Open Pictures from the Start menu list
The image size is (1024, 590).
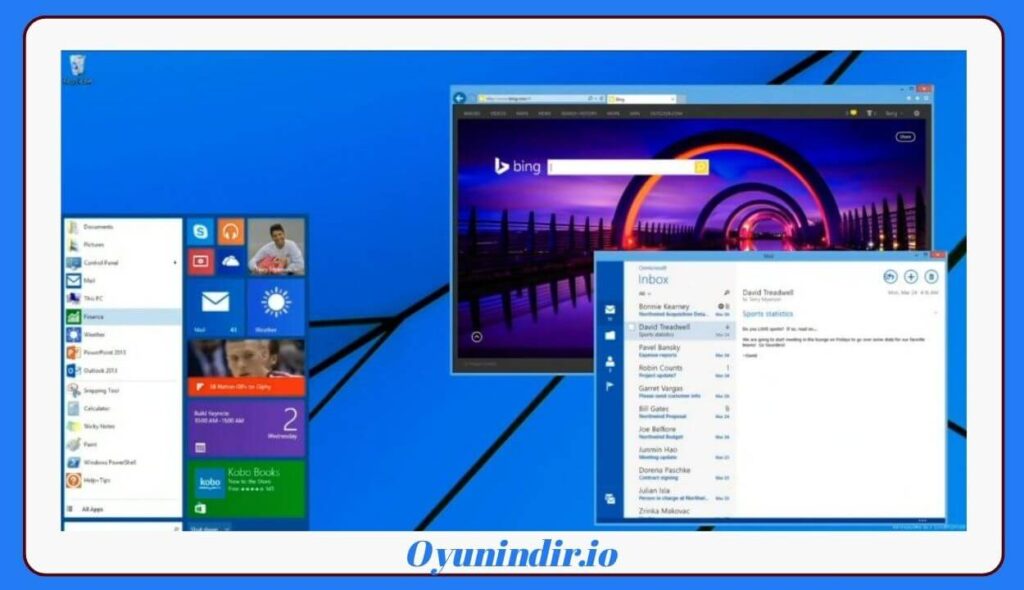[123, 244]
